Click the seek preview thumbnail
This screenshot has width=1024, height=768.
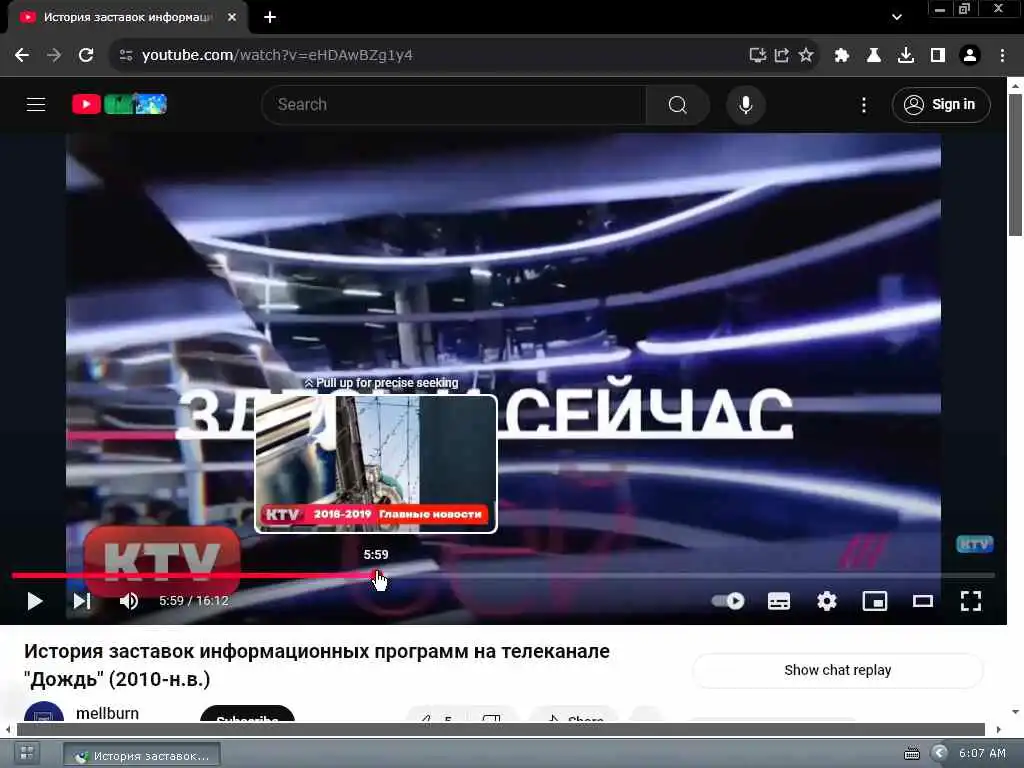tap(376, 464)
